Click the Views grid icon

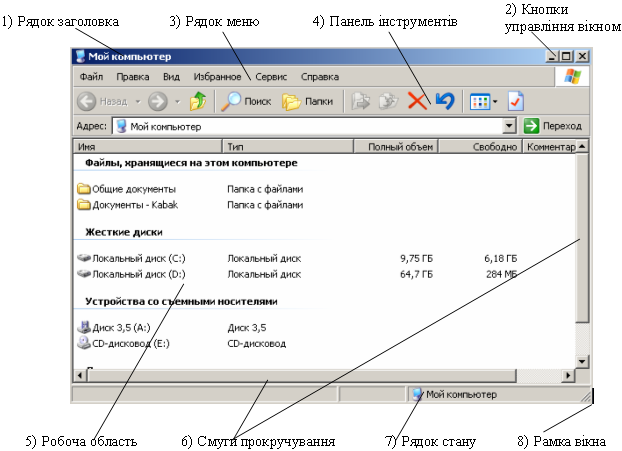click(x=480, y=102)
